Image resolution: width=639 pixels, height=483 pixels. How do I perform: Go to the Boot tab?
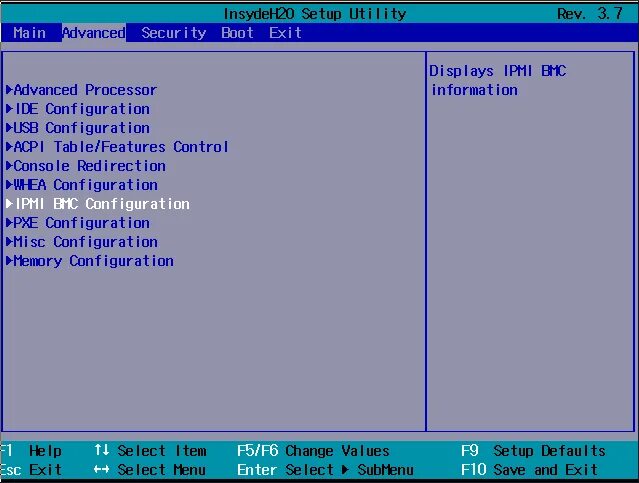(x=237, y=33)
